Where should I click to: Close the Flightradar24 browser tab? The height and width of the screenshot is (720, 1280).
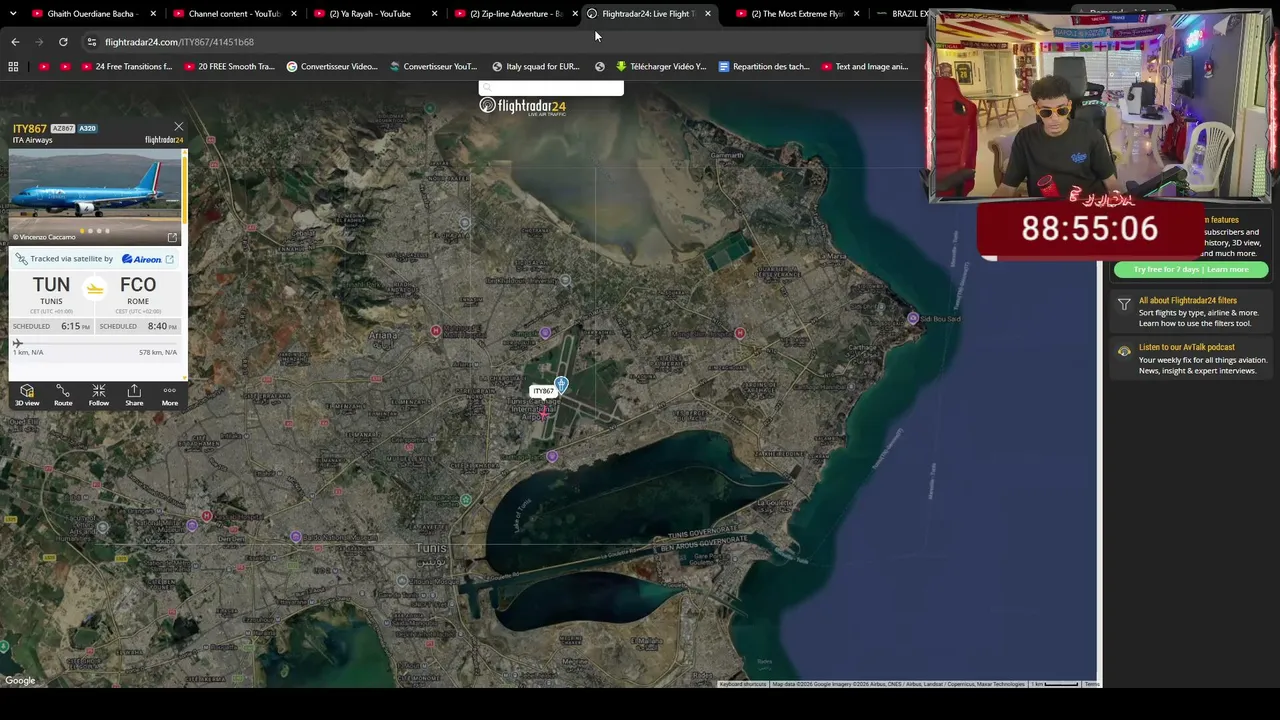click(x=708, y=14)
